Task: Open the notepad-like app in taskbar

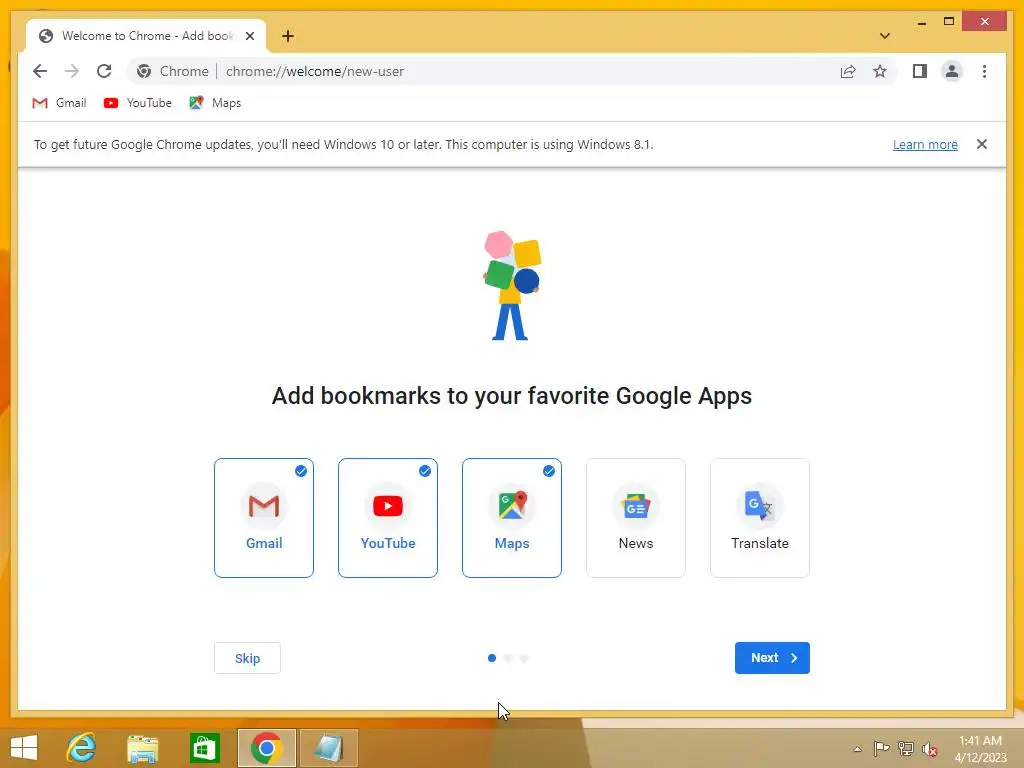Action: (328, 748)
